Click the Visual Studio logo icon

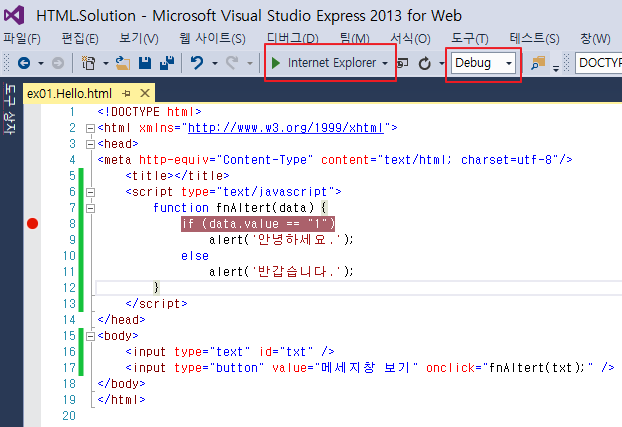click(14, 15)
